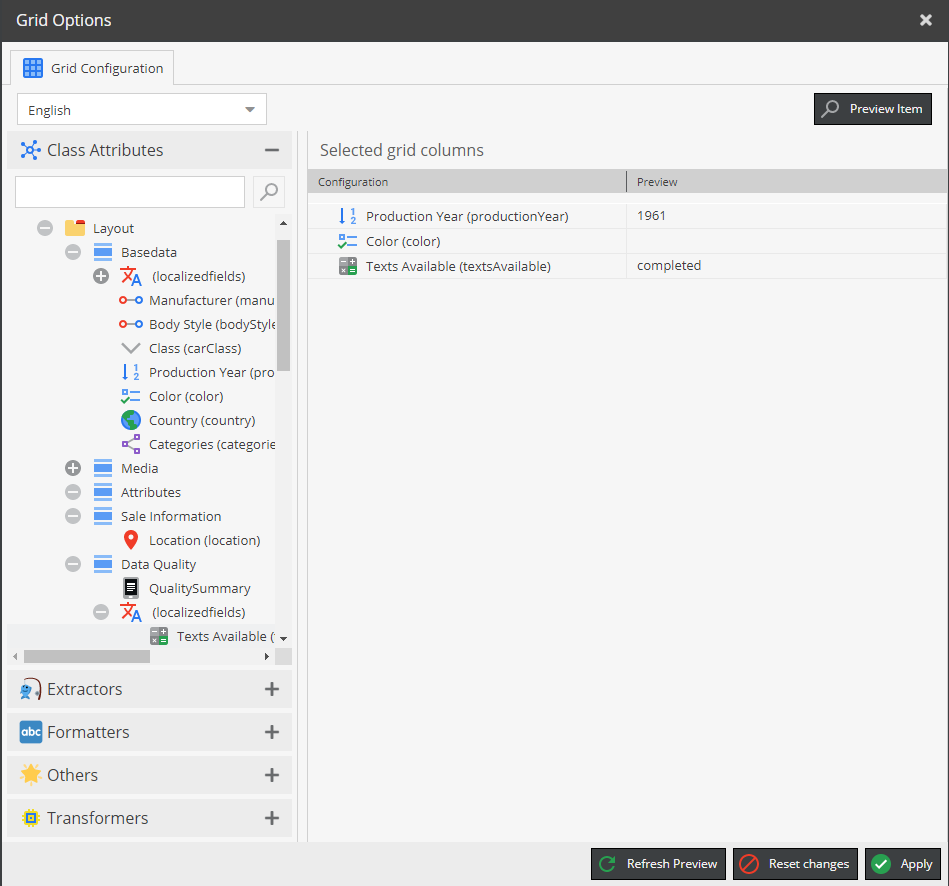Screen dimensions: 949x886
Task: Click the Layout folder icon
Action: tap(75, 228)
